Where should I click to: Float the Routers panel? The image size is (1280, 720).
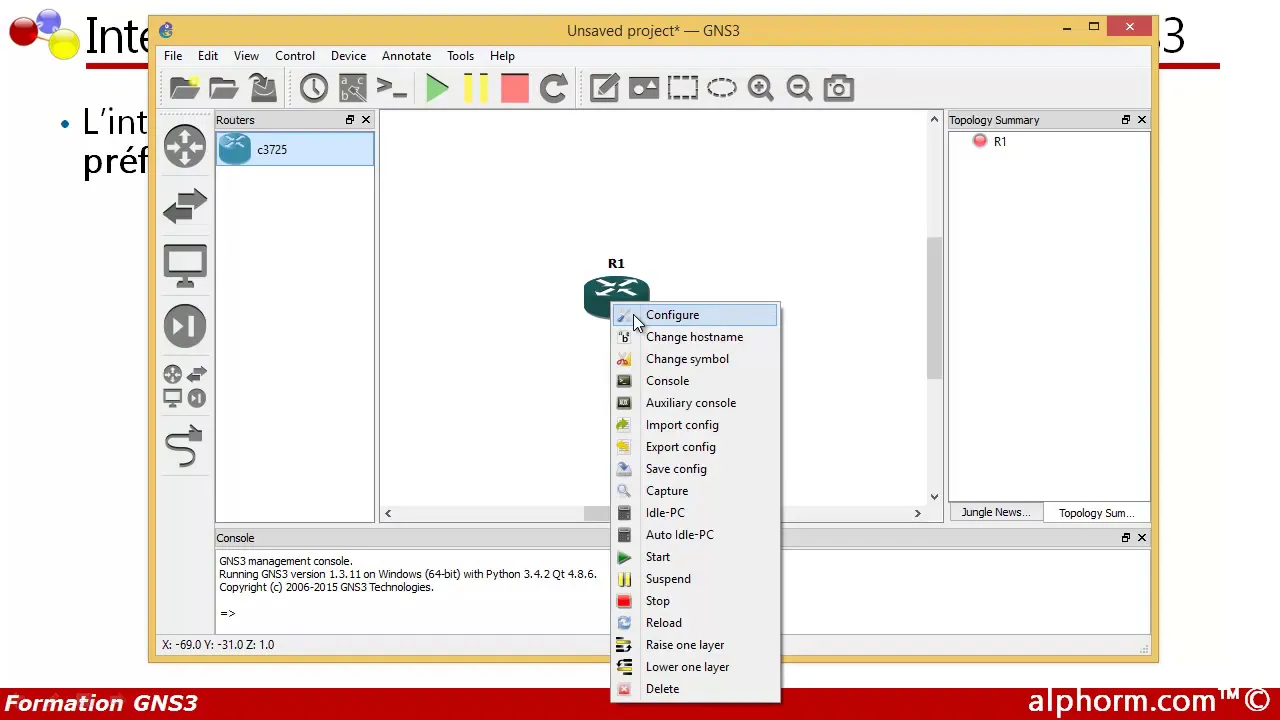point(350,120)
